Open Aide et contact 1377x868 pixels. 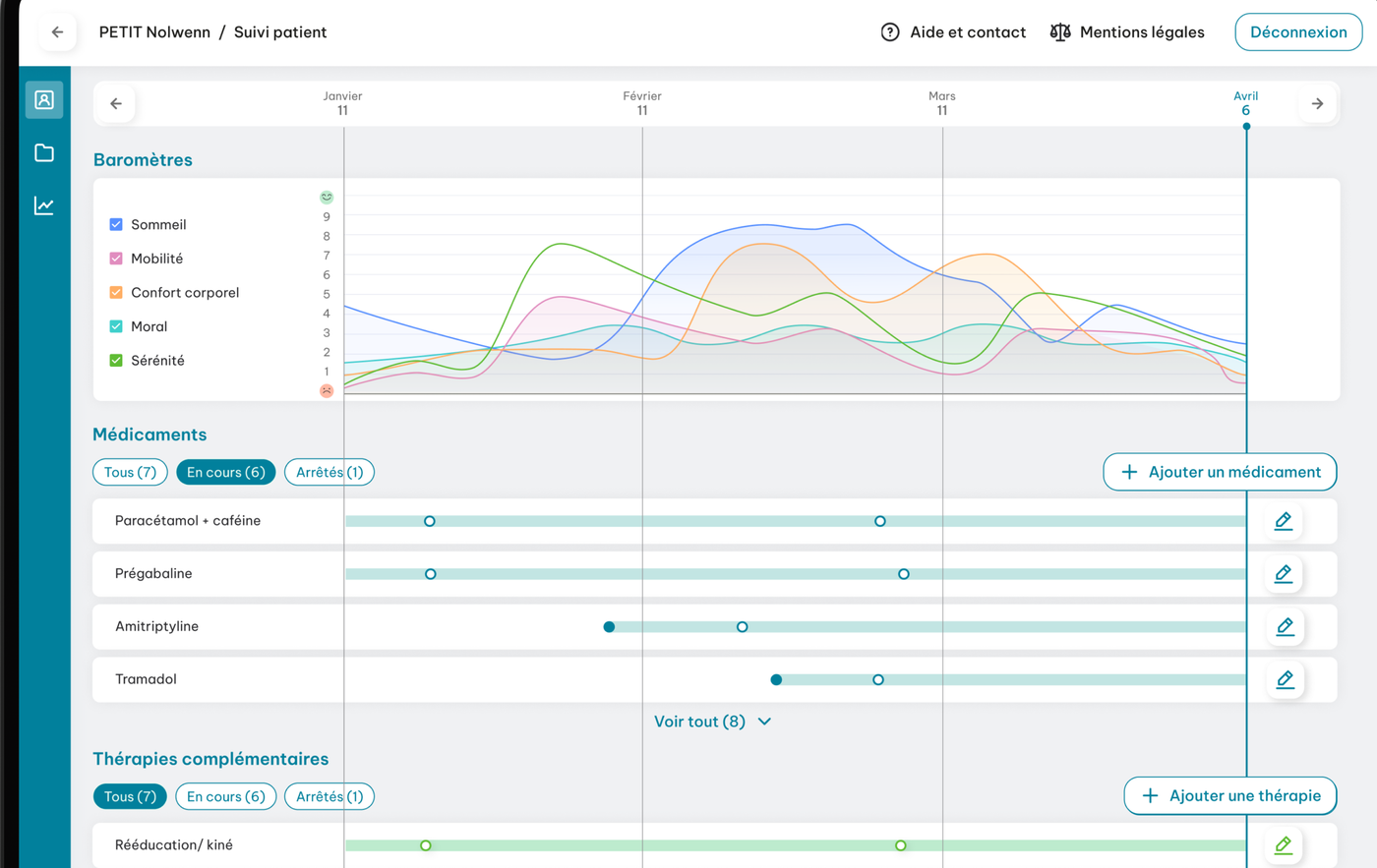point(953,32)
